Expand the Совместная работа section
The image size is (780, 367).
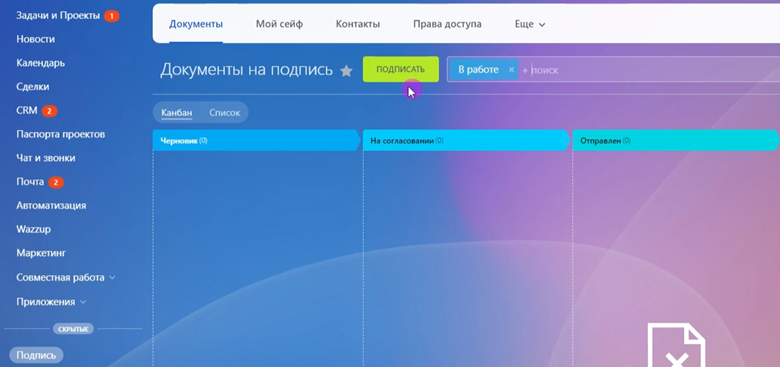point(66,277)
